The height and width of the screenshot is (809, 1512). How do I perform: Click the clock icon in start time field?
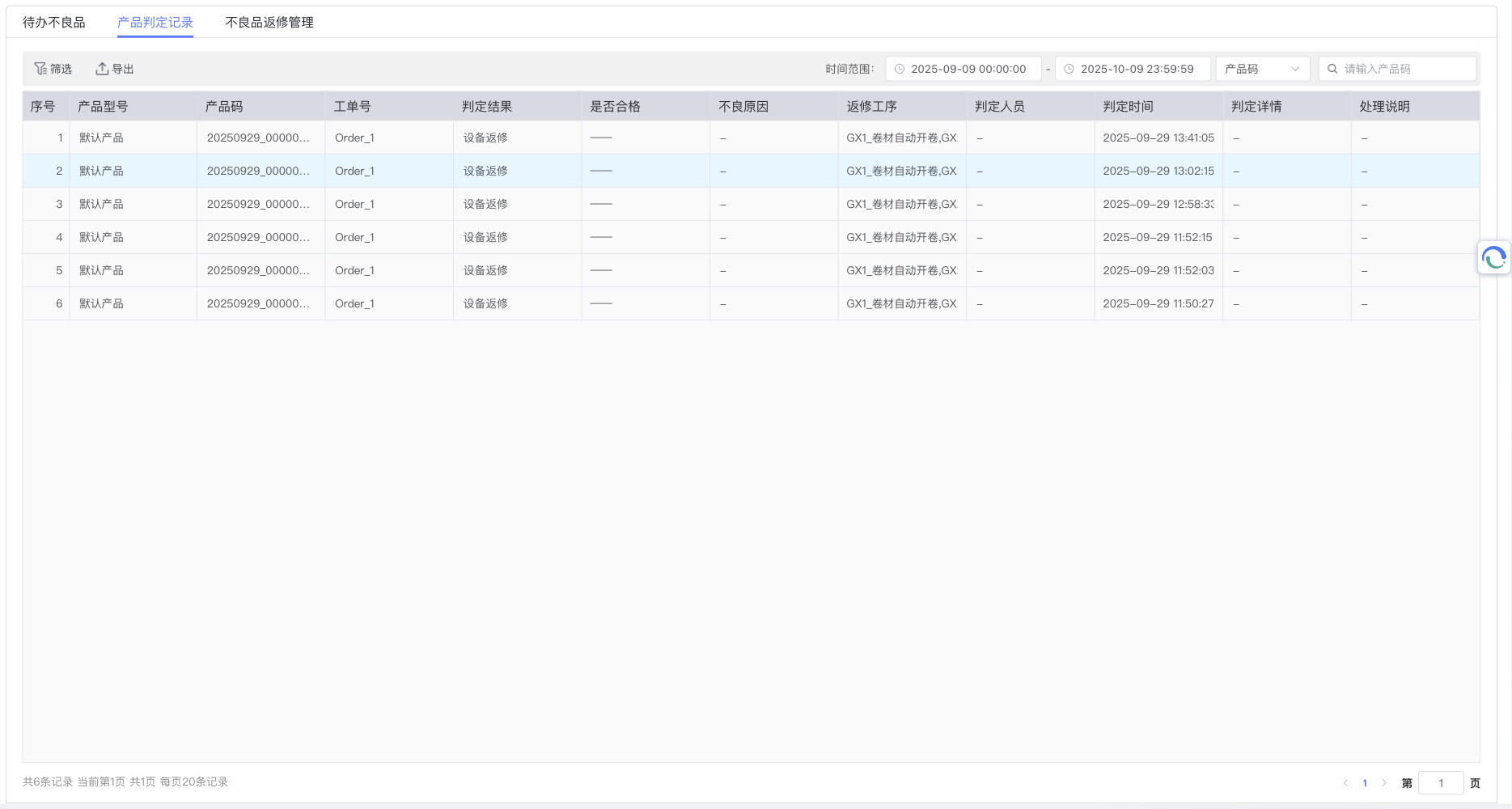(x=899, y=69)
